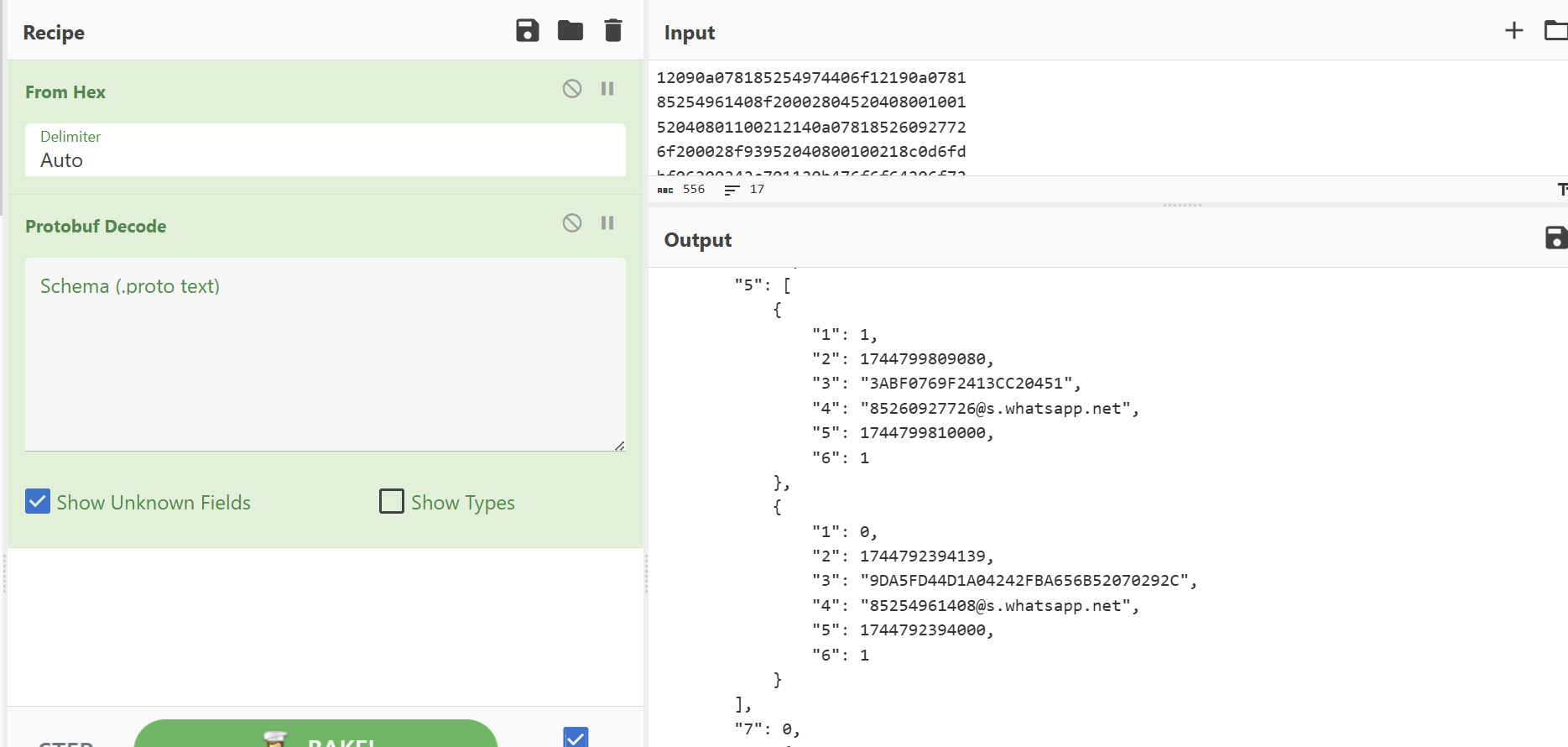The image size is (1568, 747).
Task: Enable the Show Types checkbox
Action: click(x=392, y=502)
